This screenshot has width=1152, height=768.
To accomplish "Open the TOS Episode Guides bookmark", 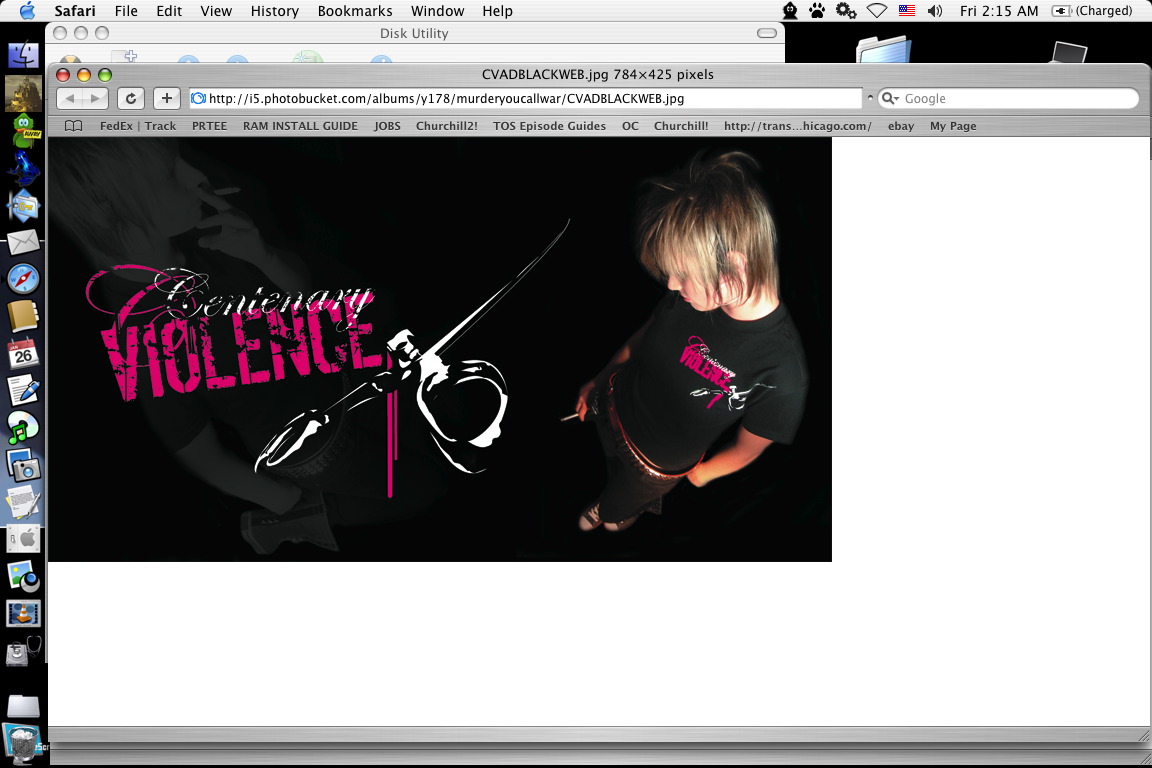I will coord(550,126).
